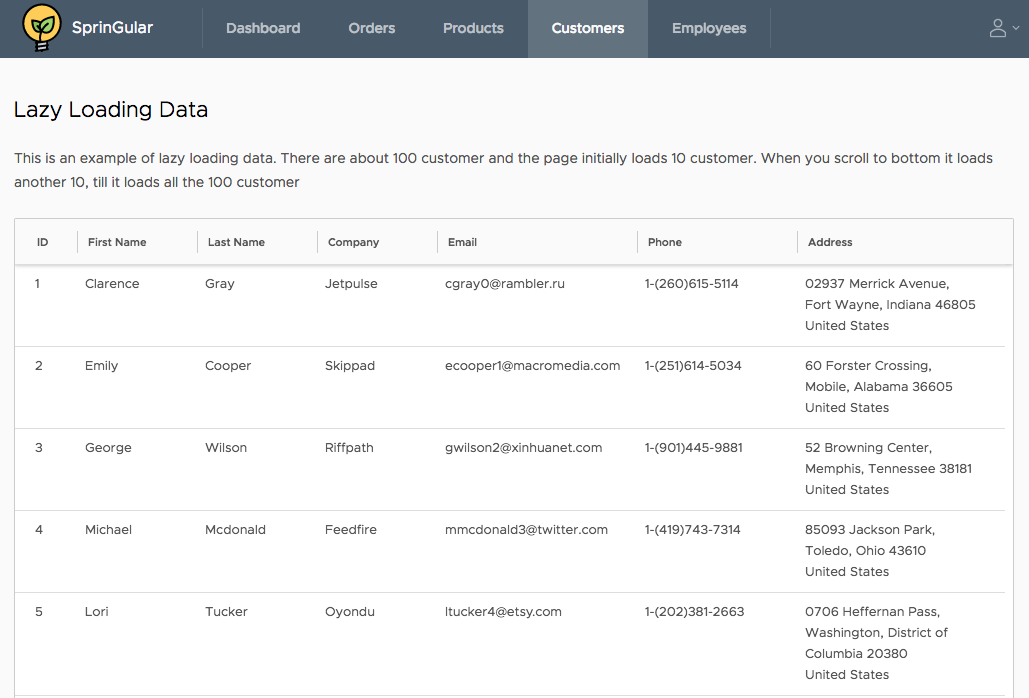Screen dimensions: 1029x698
Task: Select Lori Tucker's Washington address cell
Action: [x=876, y=643]
